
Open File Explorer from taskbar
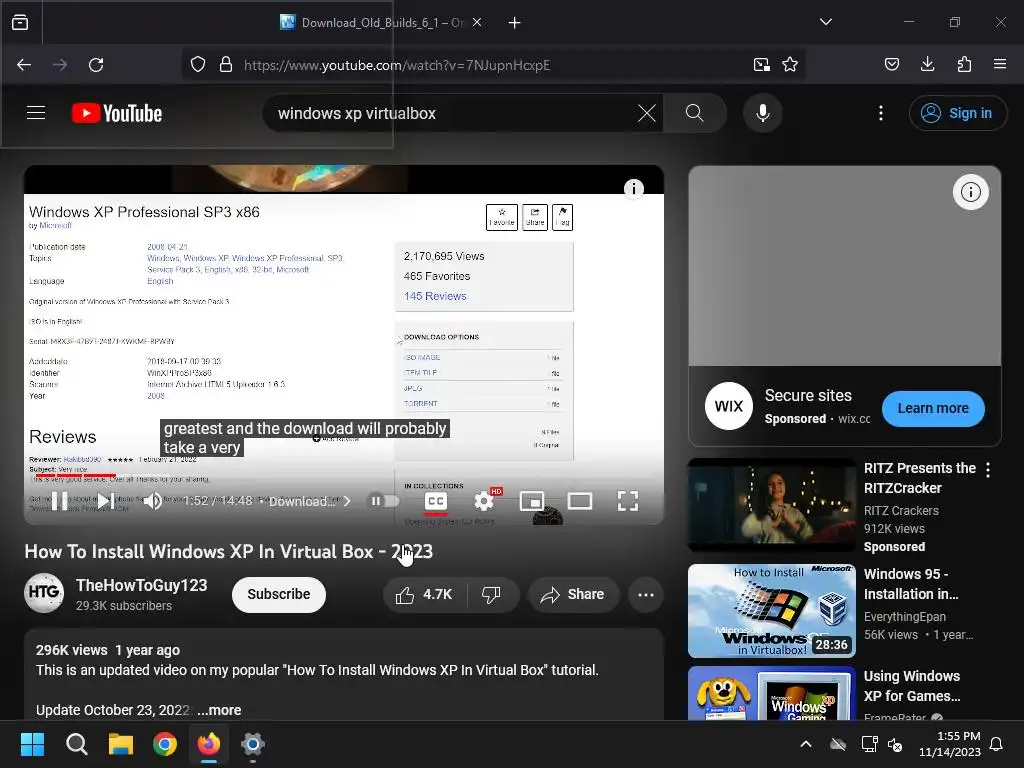pos(121,744)
